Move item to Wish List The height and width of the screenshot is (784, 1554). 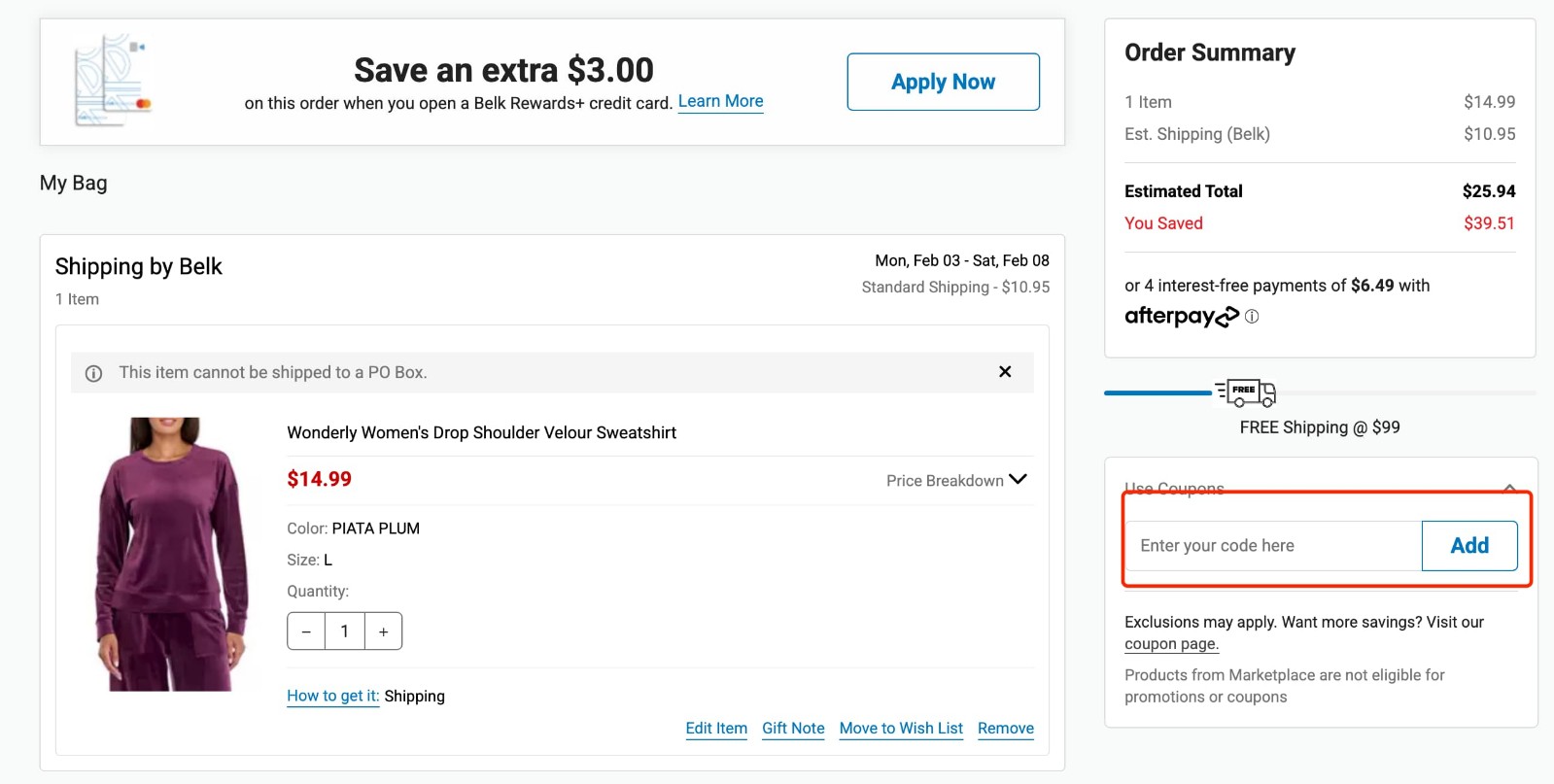pyautogui.click(x=901, y=729)
